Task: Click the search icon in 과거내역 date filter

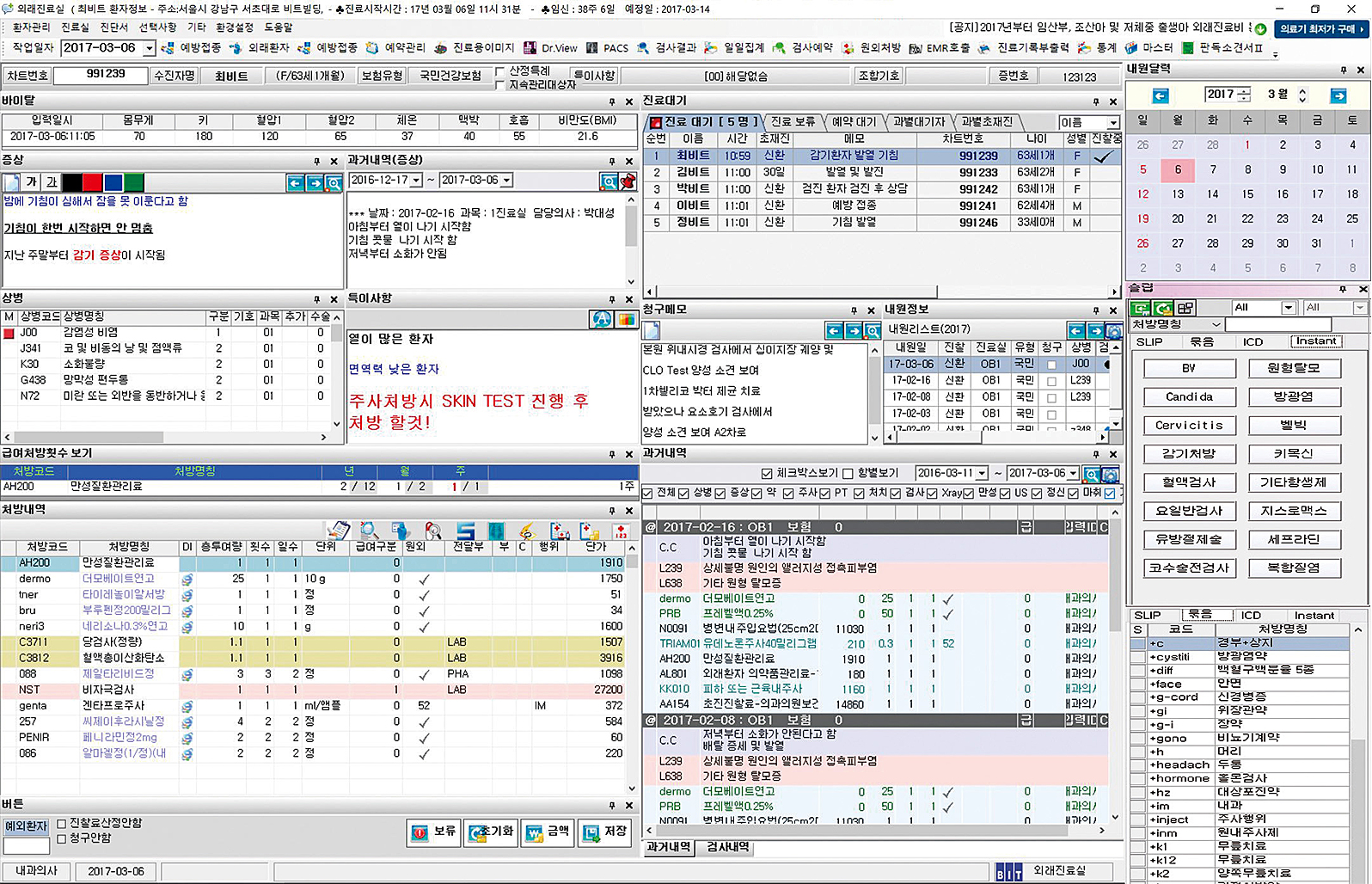Action: click(1092, 474)
